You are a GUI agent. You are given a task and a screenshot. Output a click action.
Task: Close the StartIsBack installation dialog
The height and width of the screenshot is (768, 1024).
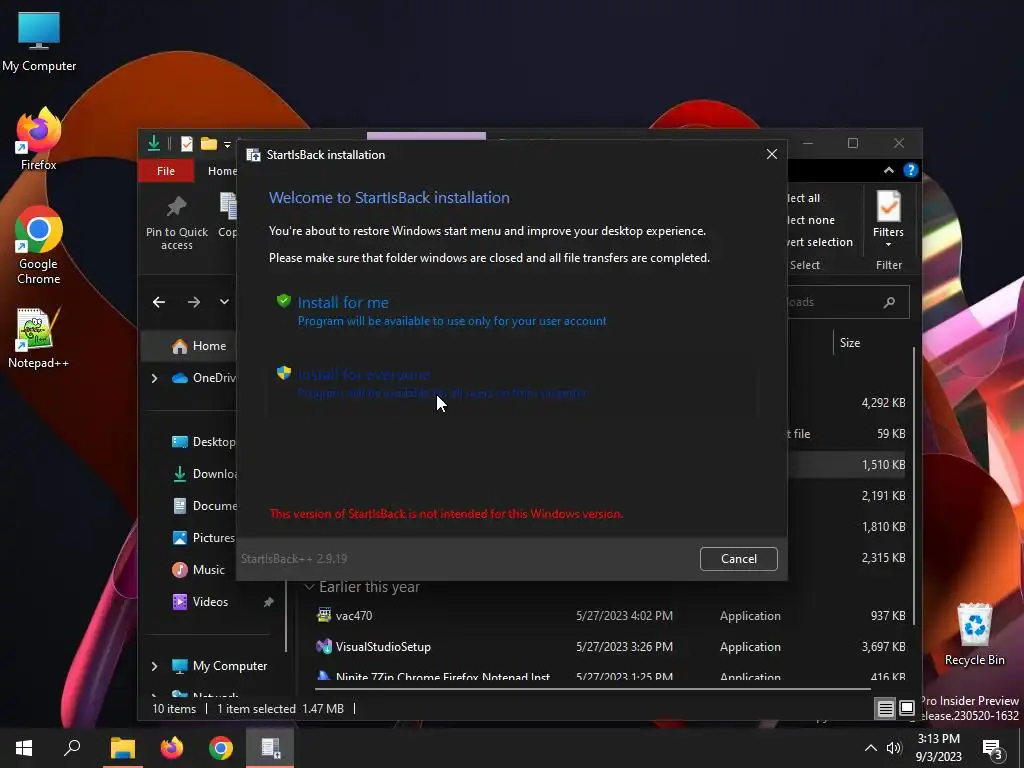(x=771, y=154)
